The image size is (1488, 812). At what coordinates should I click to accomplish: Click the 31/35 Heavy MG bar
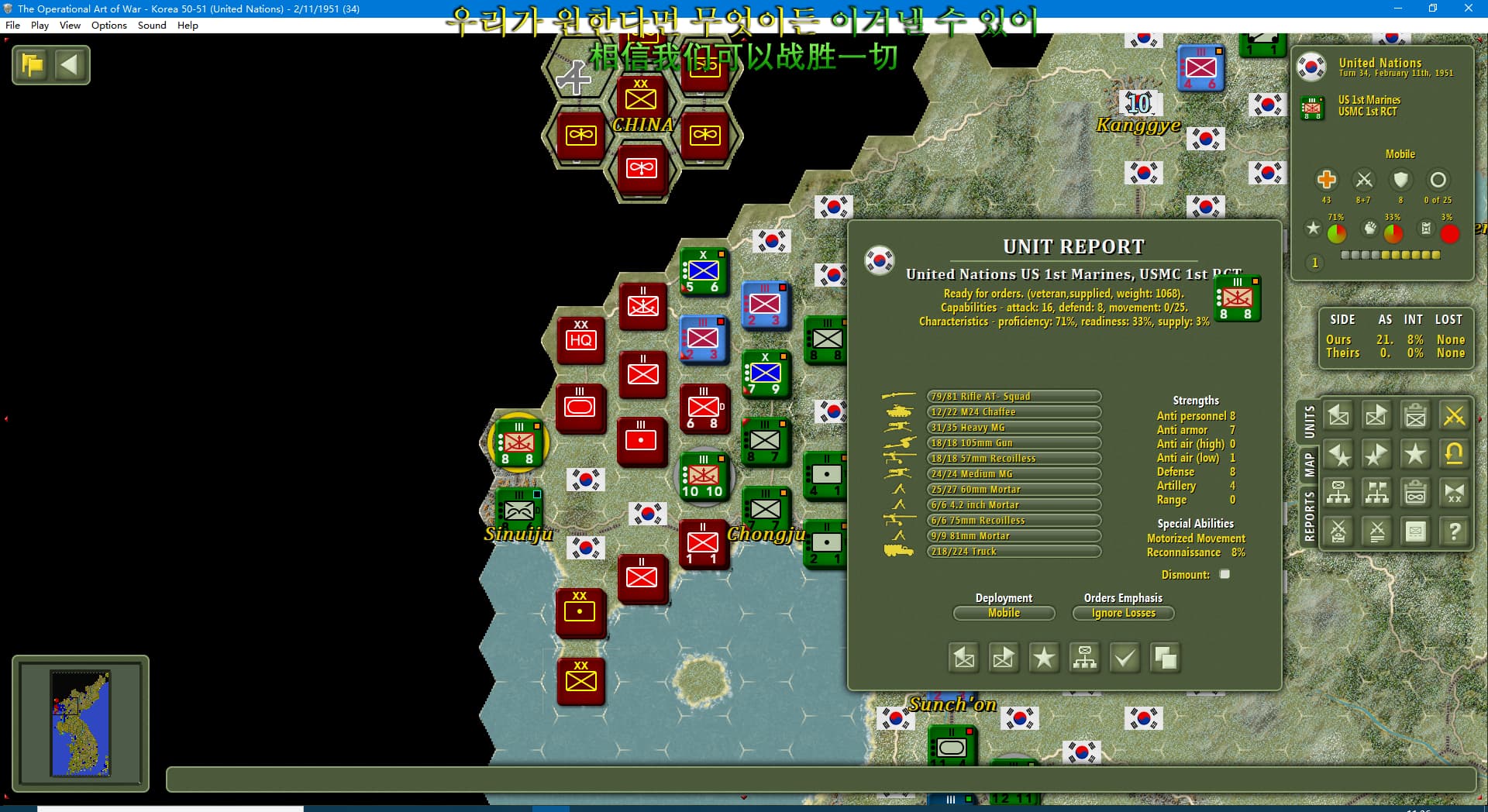click(1014, 427)
